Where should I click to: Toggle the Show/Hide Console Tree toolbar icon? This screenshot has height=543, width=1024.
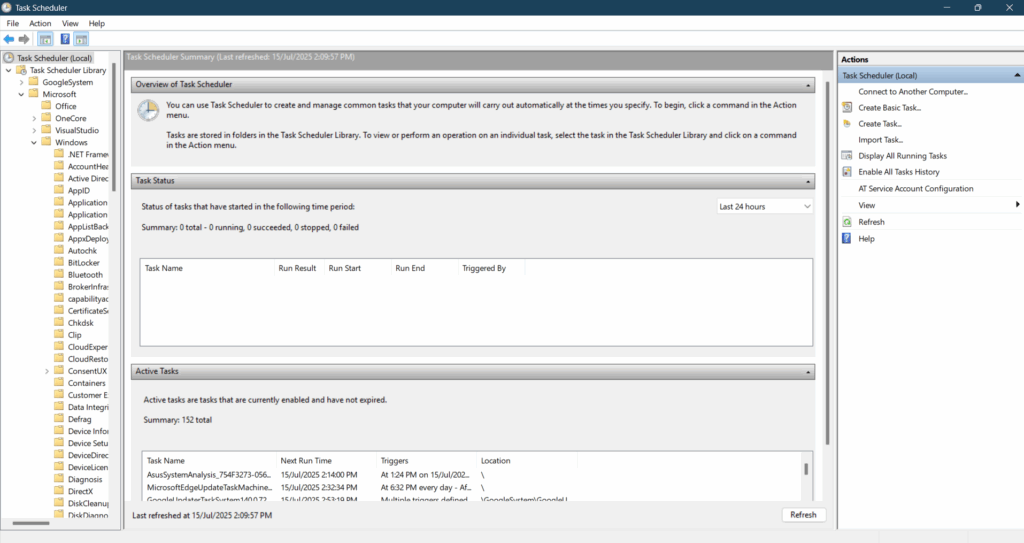coord(45,39)
